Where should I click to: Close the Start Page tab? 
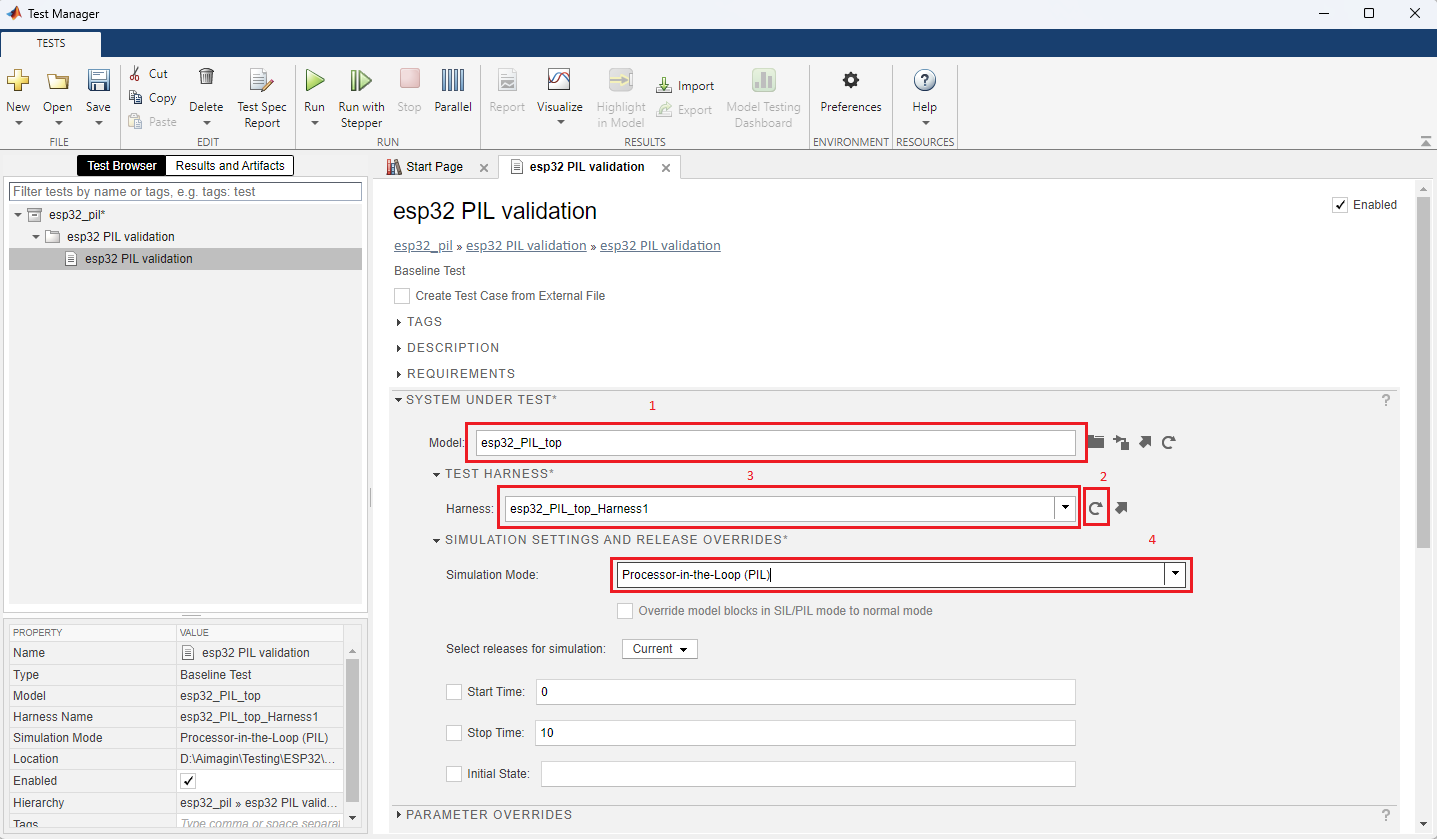pos(484,168)
